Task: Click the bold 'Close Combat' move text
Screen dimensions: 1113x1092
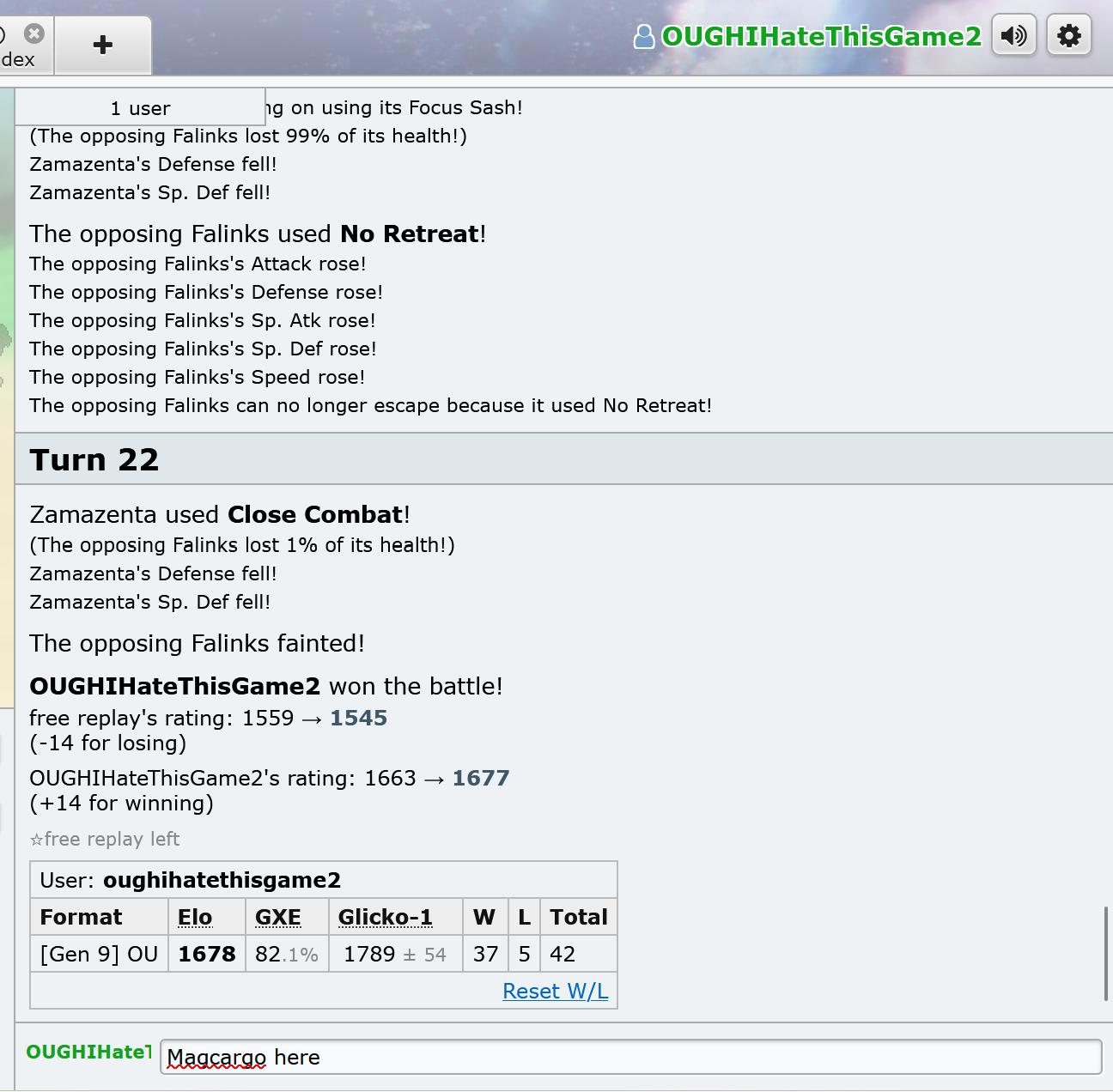Action: click(x=316, y=514)
